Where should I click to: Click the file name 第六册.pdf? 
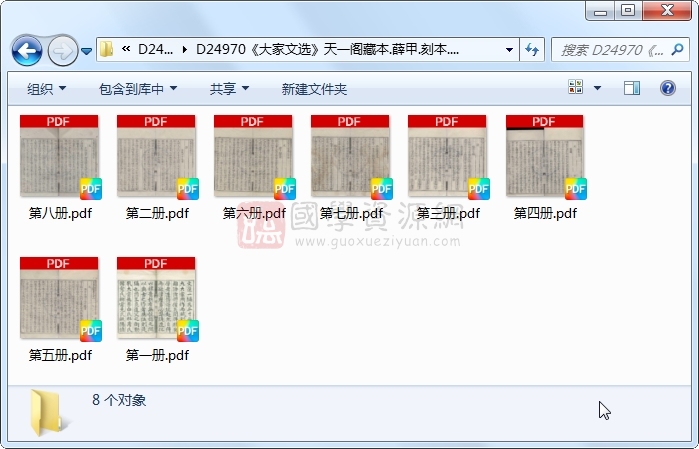tap(254, 213)
